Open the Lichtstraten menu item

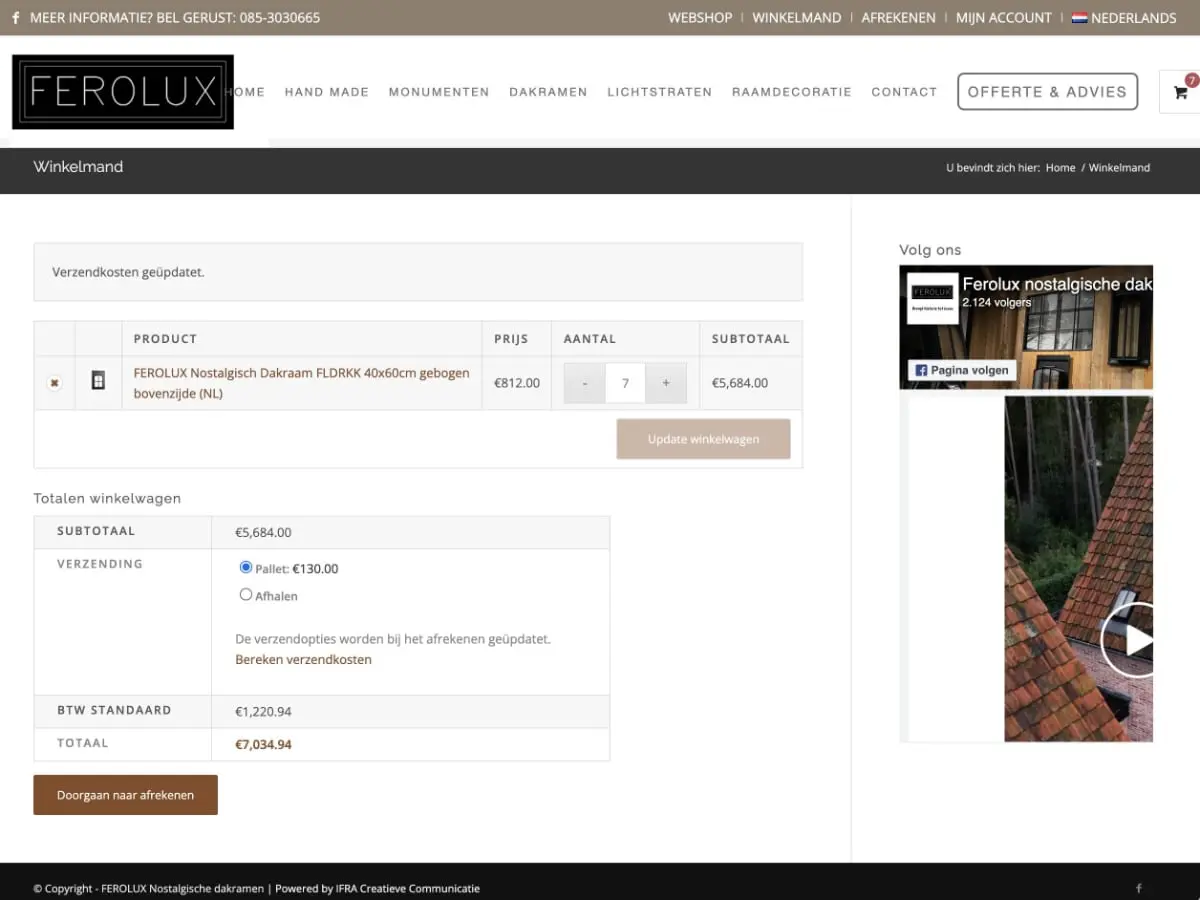point(659,92)
